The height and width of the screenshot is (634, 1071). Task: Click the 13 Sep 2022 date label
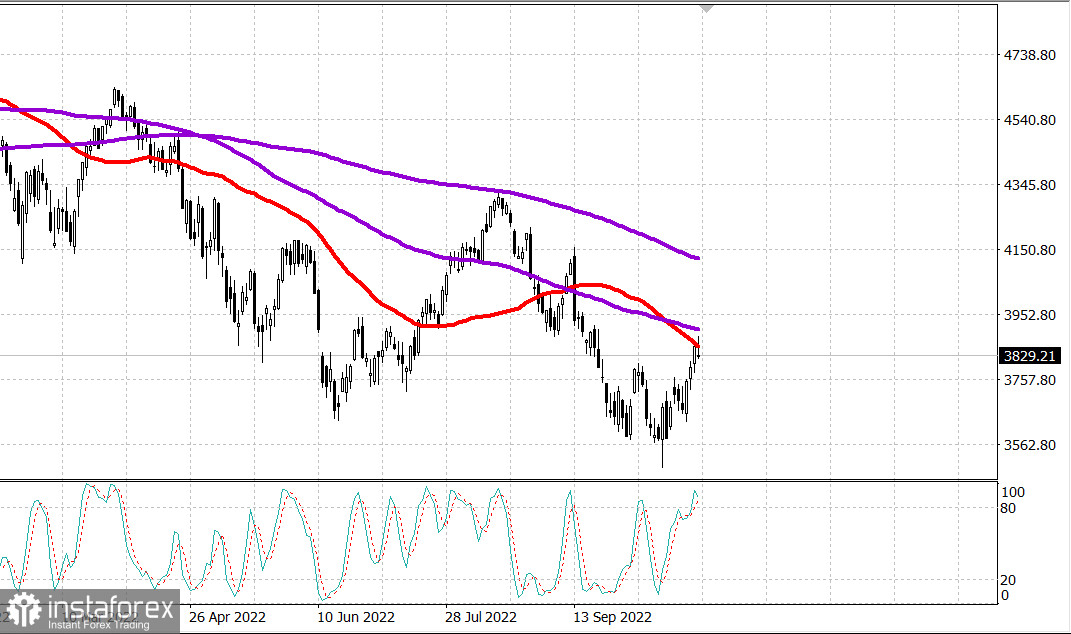(x=613, y=617)
